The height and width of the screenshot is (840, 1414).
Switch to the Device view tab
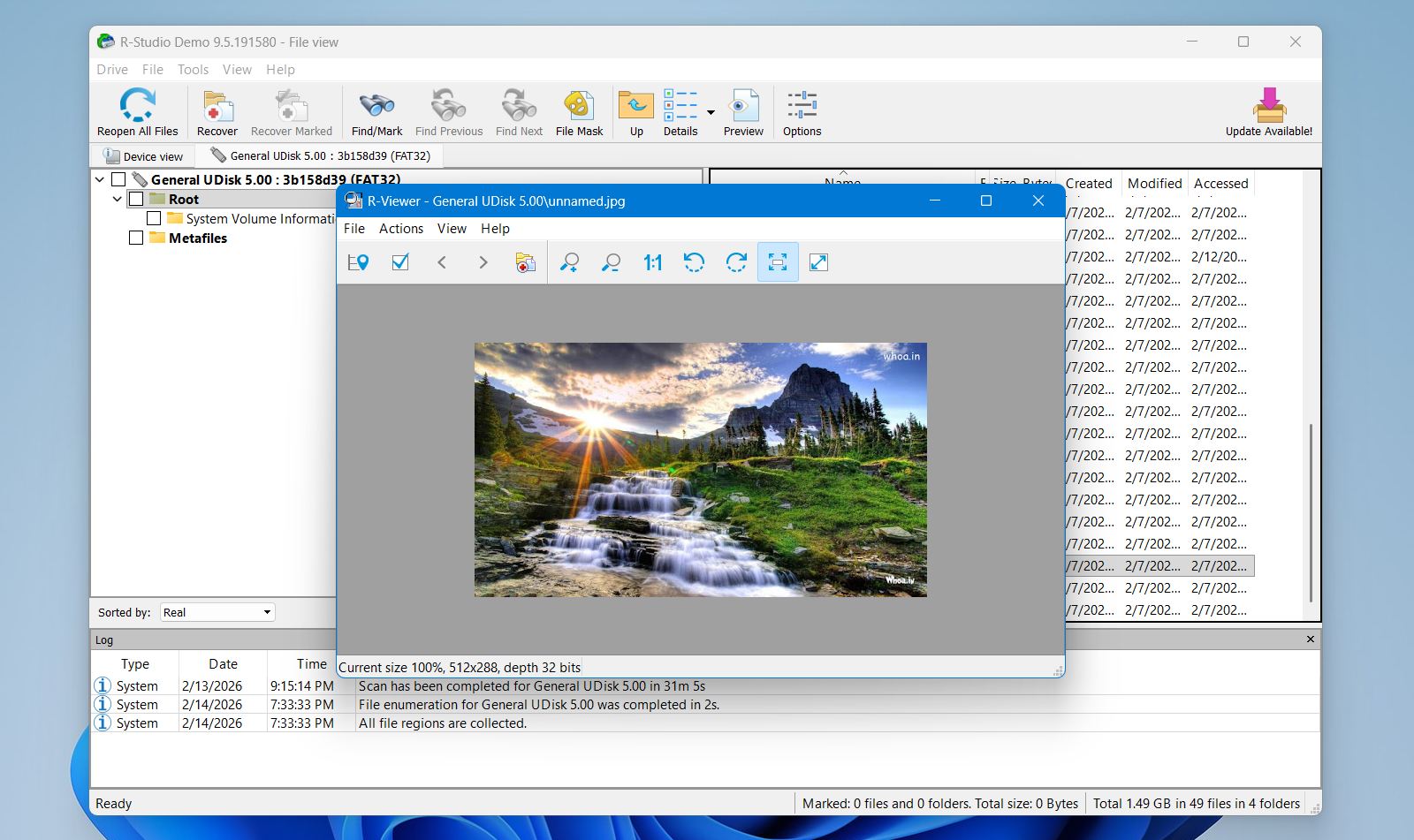pos(143,155)
